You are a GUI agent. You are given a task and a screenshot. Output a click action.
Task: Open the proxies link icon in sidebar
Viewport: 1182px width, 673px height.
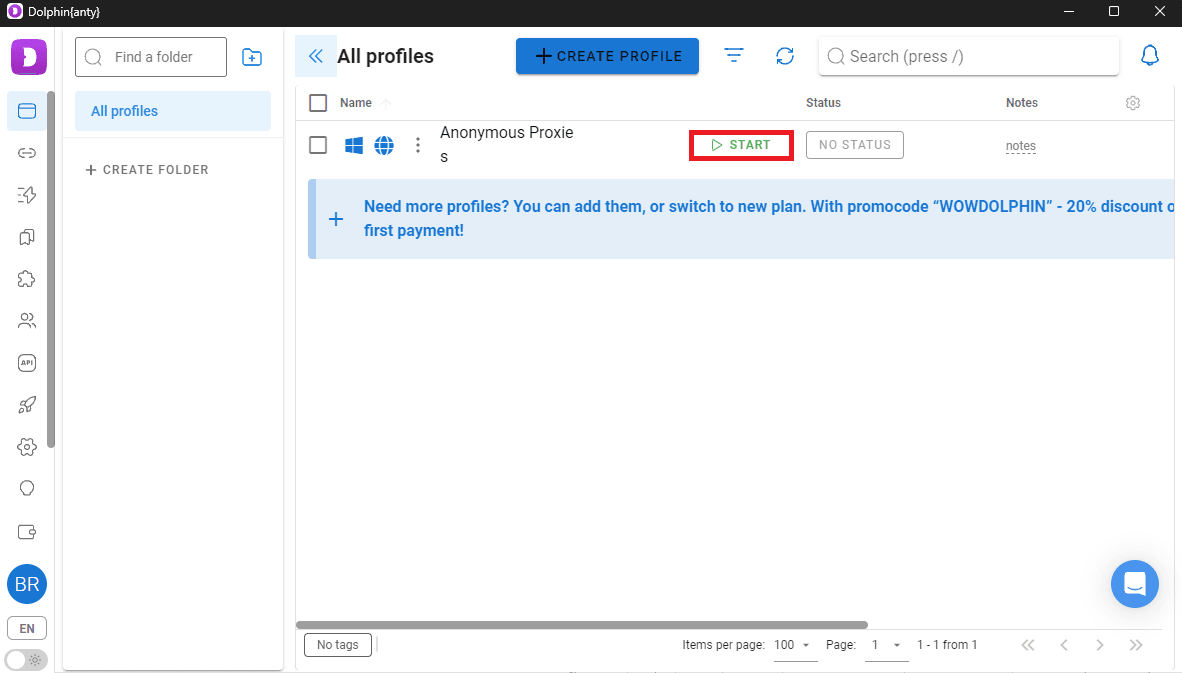[x=27, y=153]
